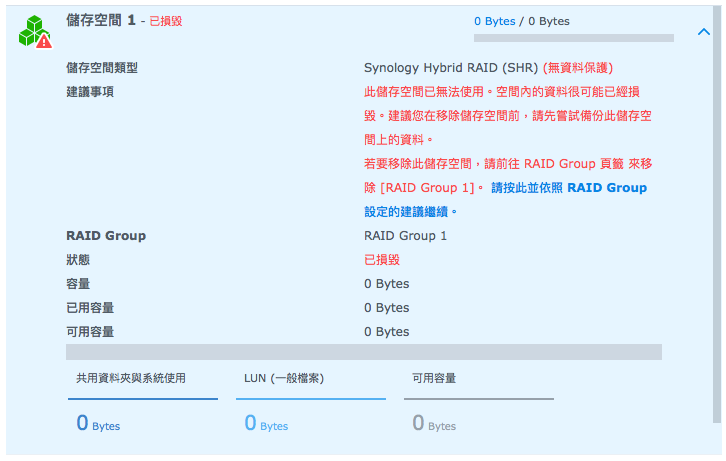726x461 pixels.
Task: Click the 0 Bytes value under LUN (一般檔案)
Action: (266, 423)
